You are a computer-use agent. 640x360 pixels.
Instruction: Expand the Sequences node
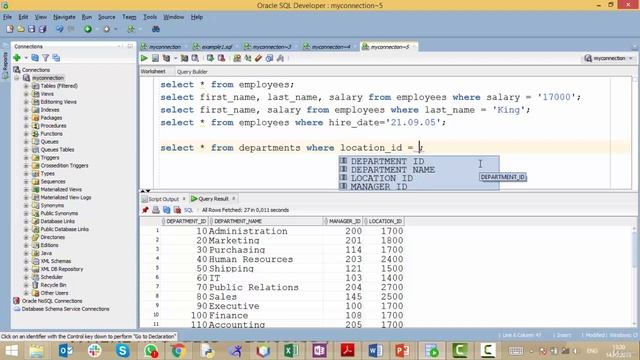pos(26,182)
